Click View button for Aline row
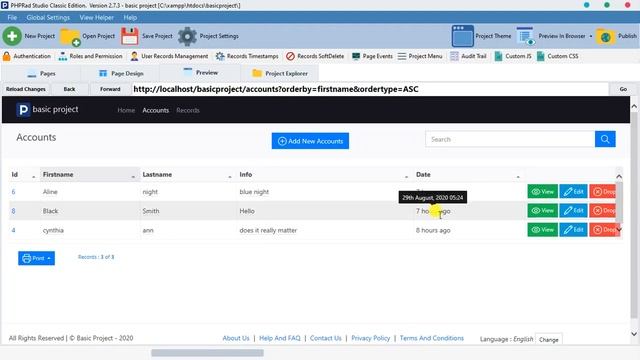The width and height of the screenshot is (640, 360). tap(542, 191)
